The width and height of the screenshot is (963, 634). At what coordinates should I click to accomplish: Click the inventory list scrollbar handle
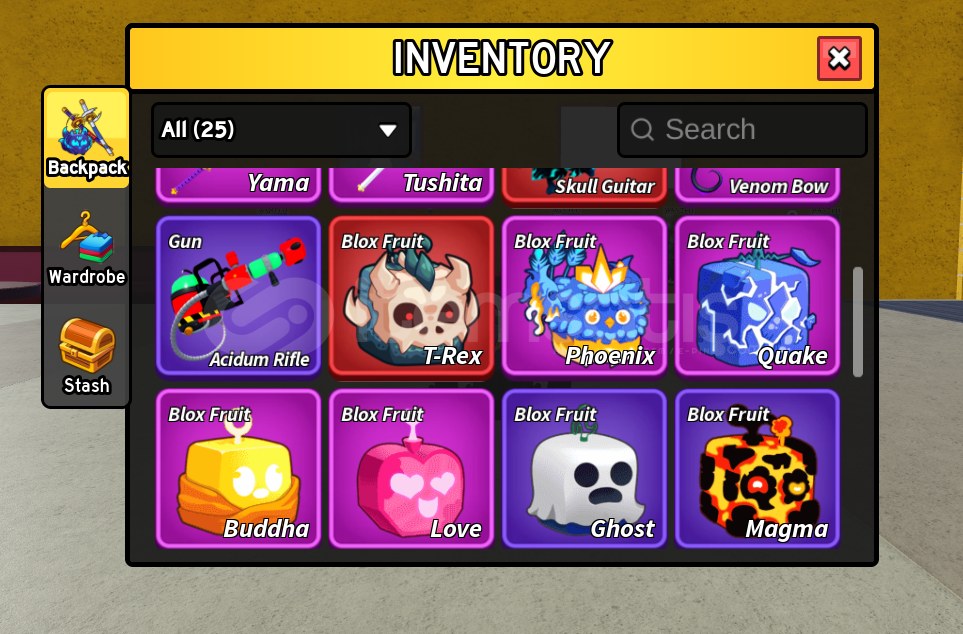858,321
